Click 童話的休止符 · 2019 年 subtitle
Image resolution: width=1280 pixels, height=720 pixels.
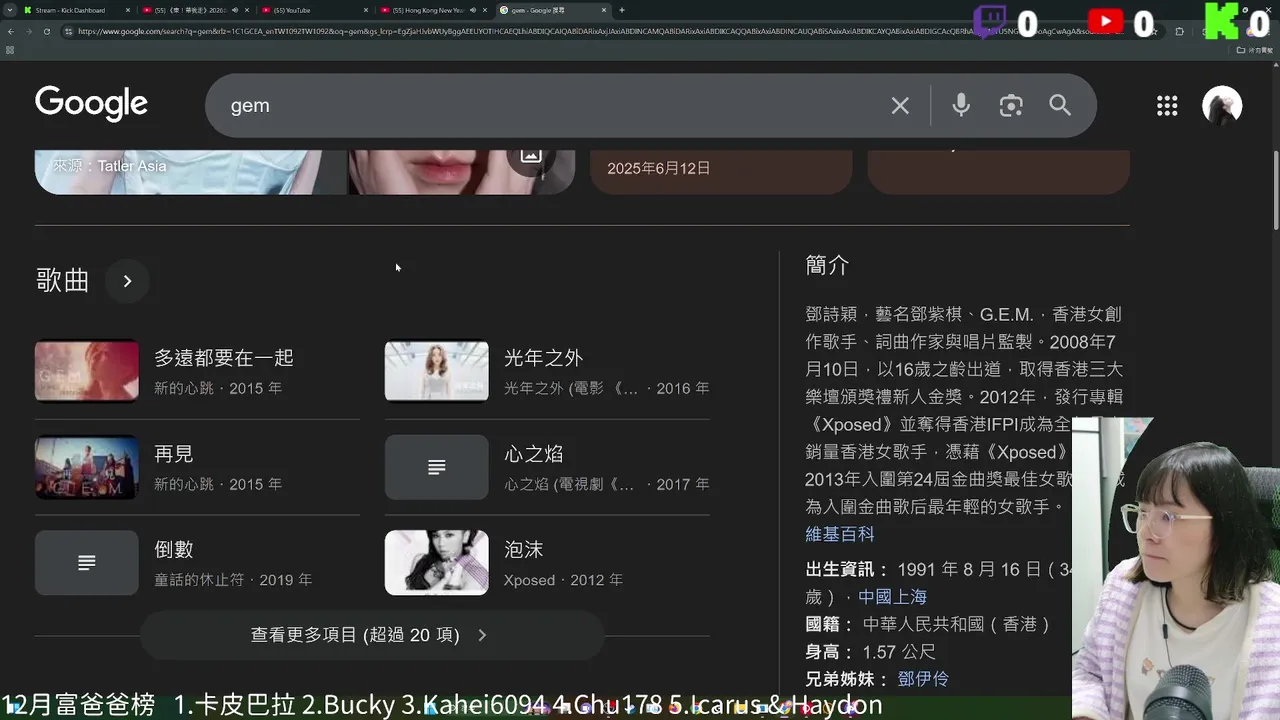tap(233, 580)
